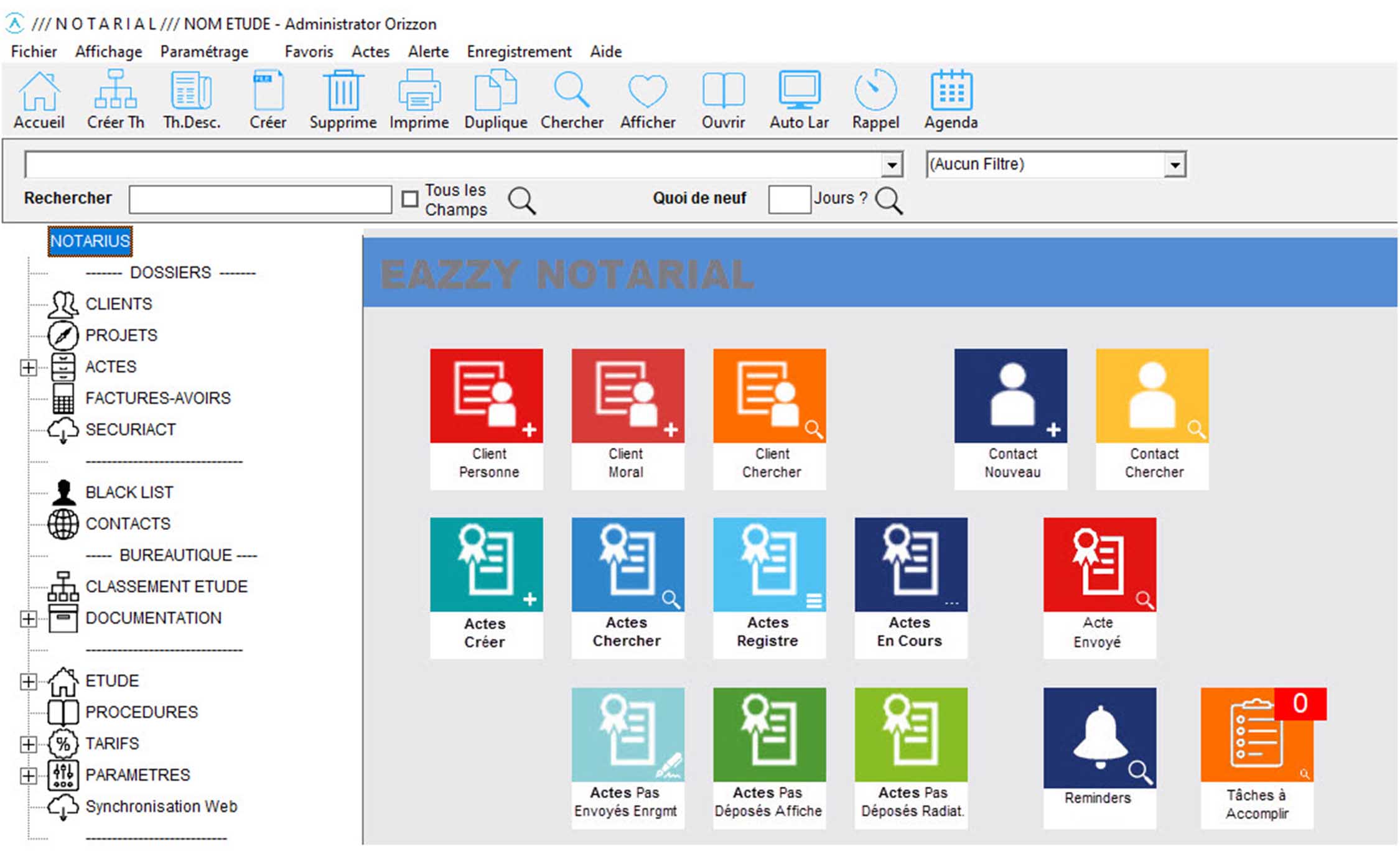
Task: Click the Afficher heart toolbar icon
Action: coord(648,100)
